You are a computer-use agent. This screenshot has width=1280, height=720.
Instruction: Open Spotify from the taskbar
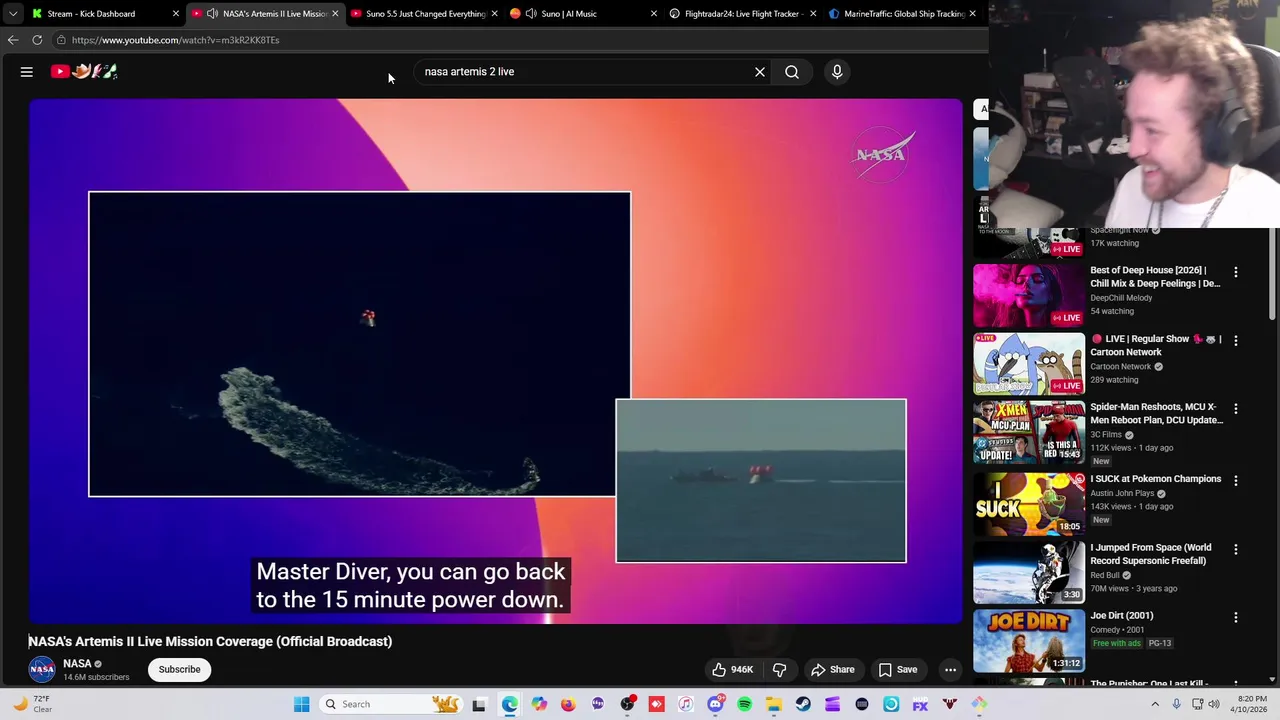pyautogui.click(x=745, y=705)
